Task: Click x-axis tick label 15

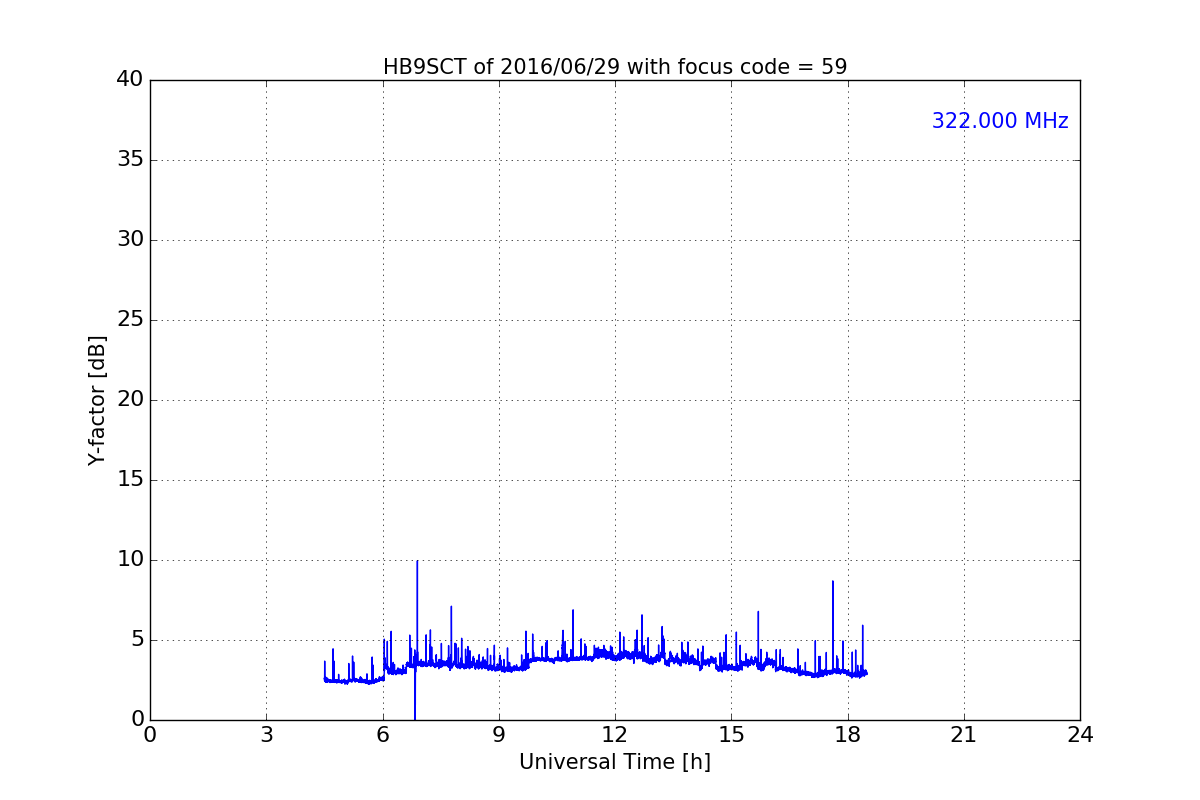Action: tap(731, 735)
